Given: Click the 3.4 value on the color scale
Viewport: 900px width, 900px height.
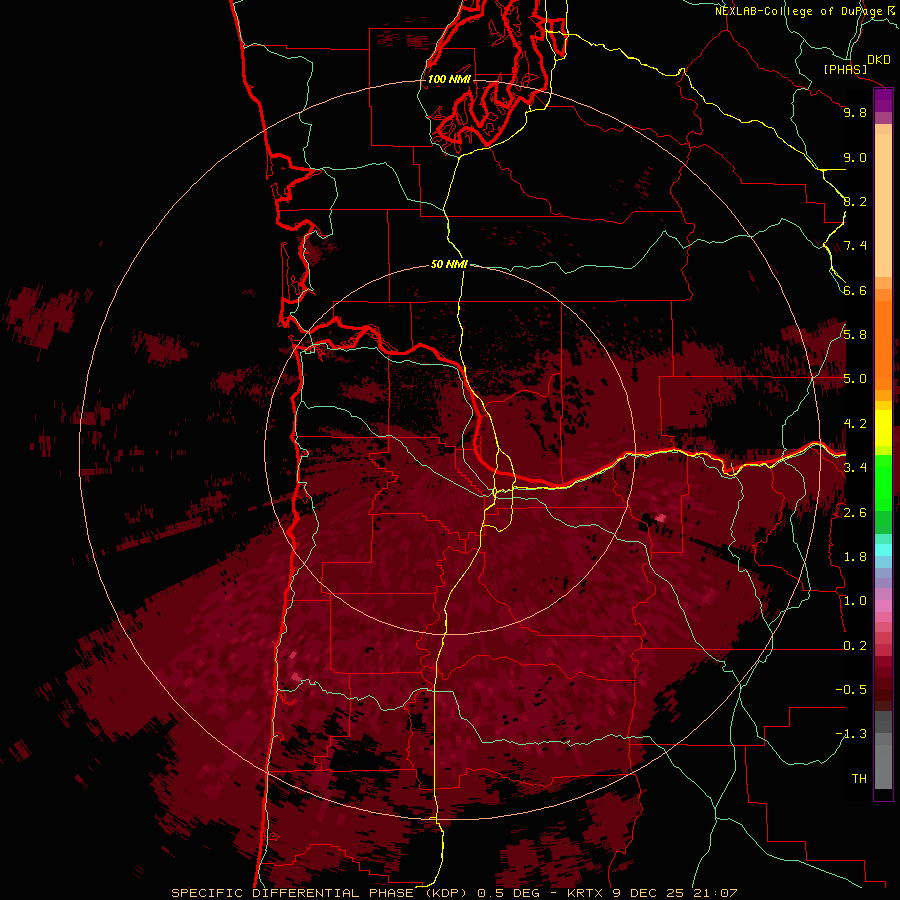Looking at the screenshot, I should click(x=855, y=468).
